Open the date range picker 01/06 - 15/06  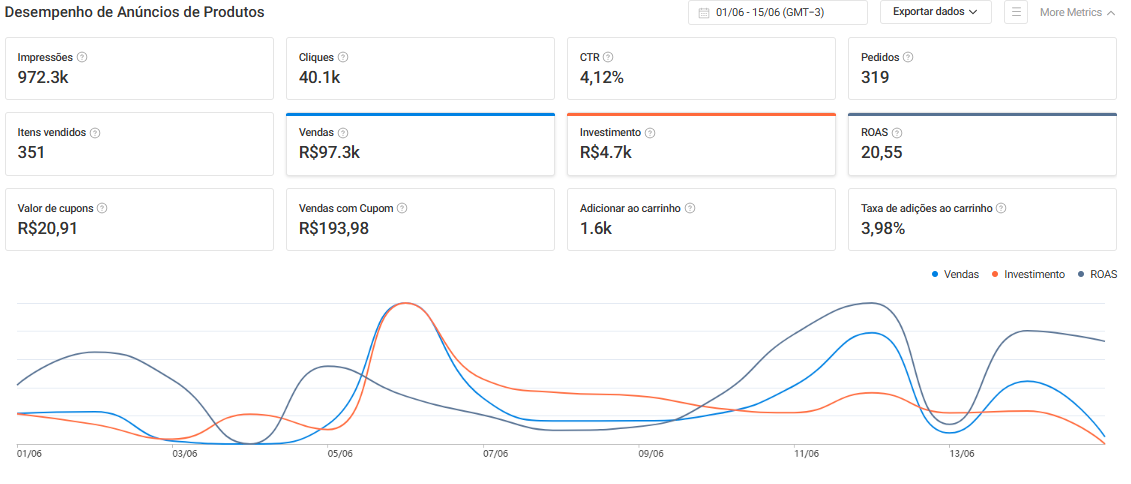click(778, 12)
